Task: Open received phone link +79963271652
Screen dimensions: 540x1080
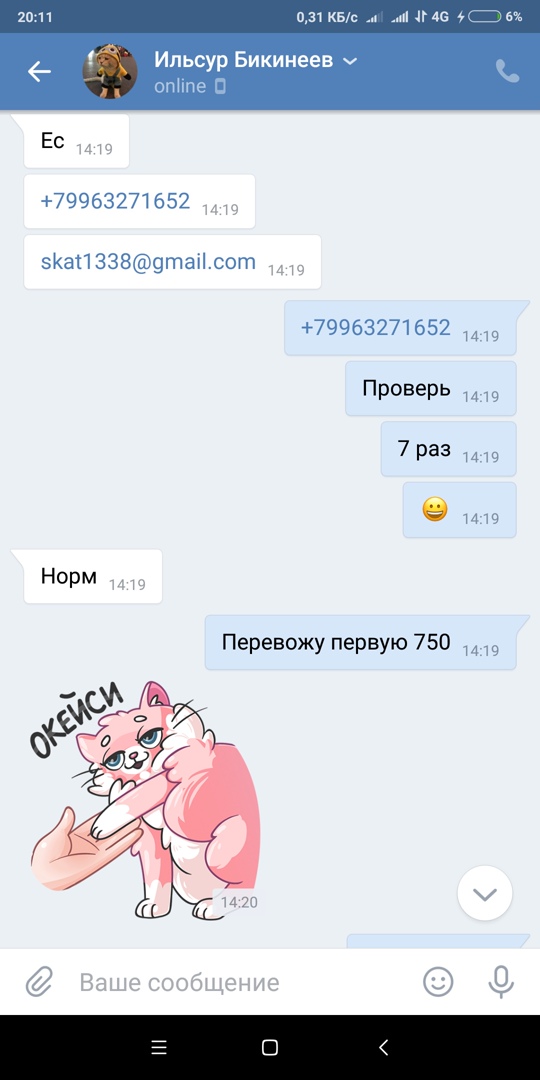Action: [115, 200]
